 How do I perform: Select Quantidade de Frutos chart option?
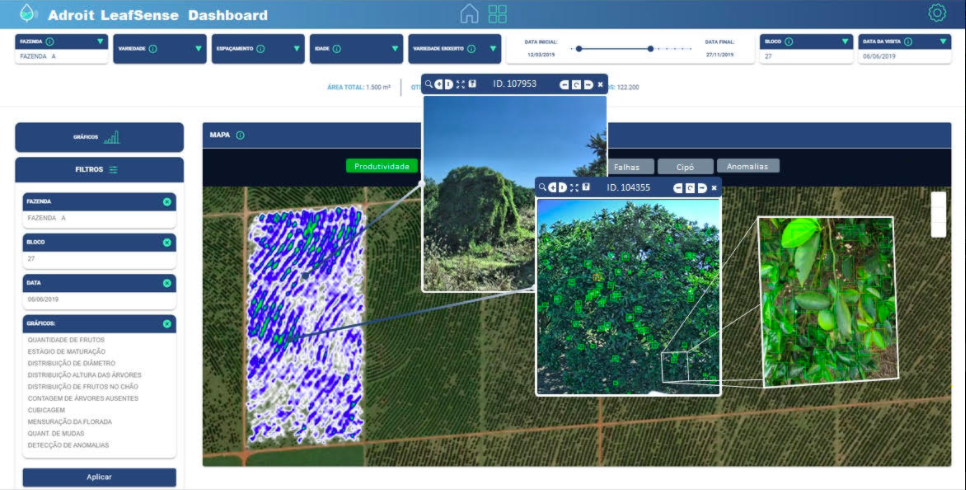66,340
